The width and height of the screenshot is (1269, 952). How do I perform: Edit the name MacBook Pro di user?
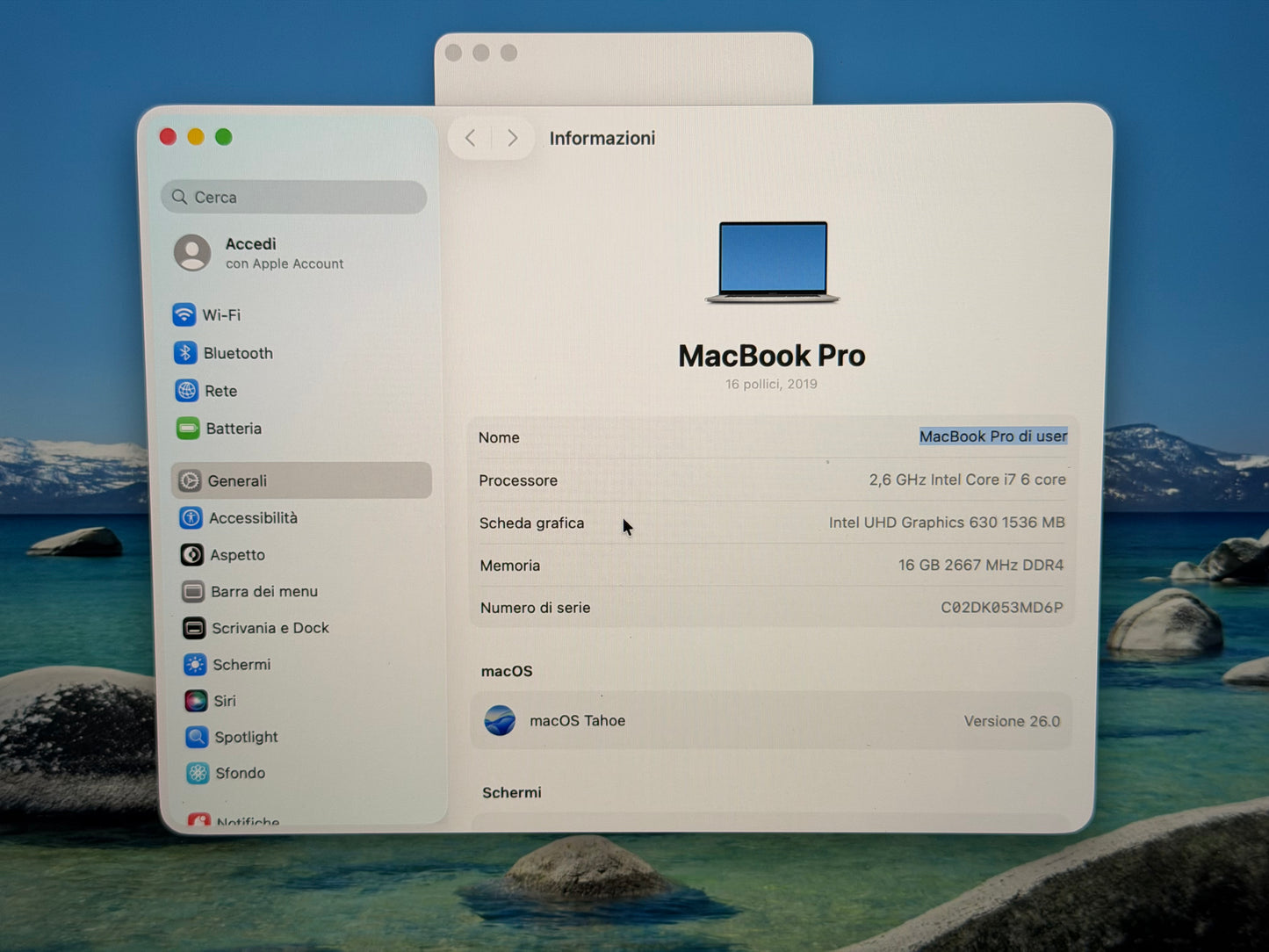point(993,436)
